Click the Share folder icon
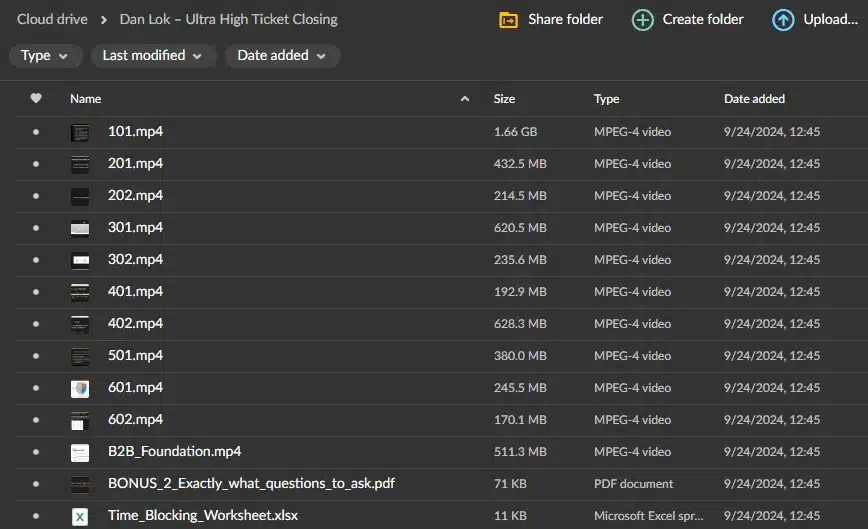This screenshot has height=529, width=868. point(508,20)
